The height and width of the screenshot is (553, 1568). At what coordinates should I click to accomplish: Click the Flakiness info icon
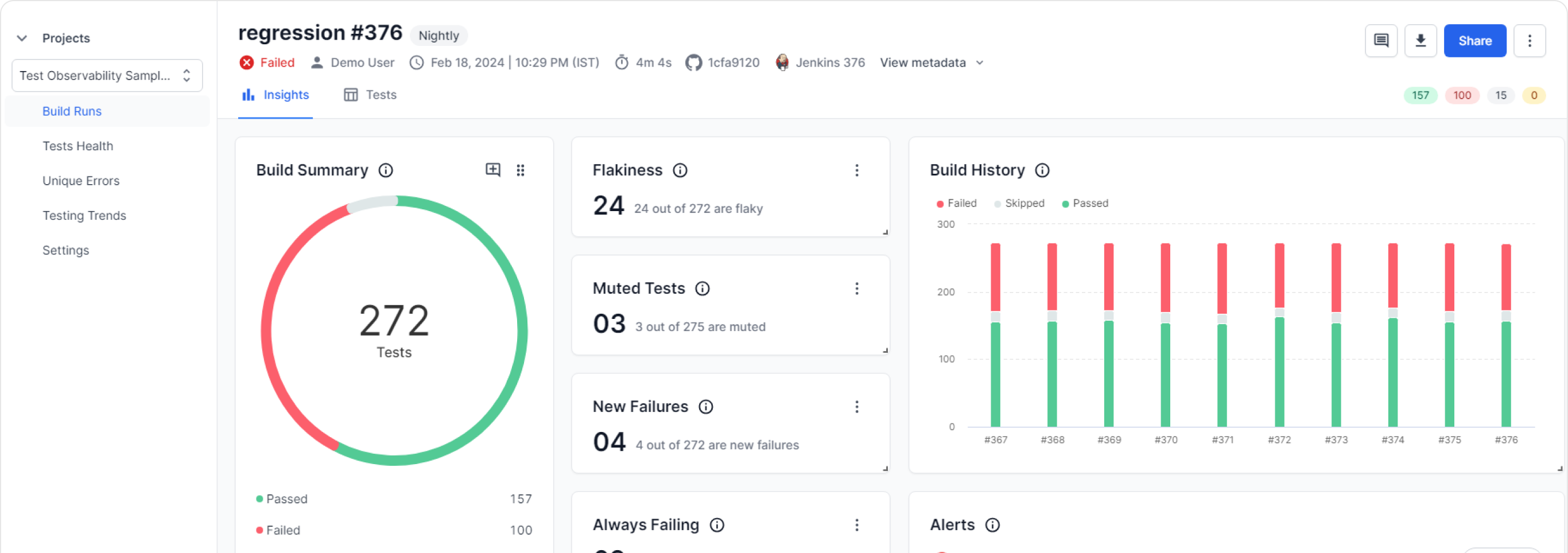680,170
